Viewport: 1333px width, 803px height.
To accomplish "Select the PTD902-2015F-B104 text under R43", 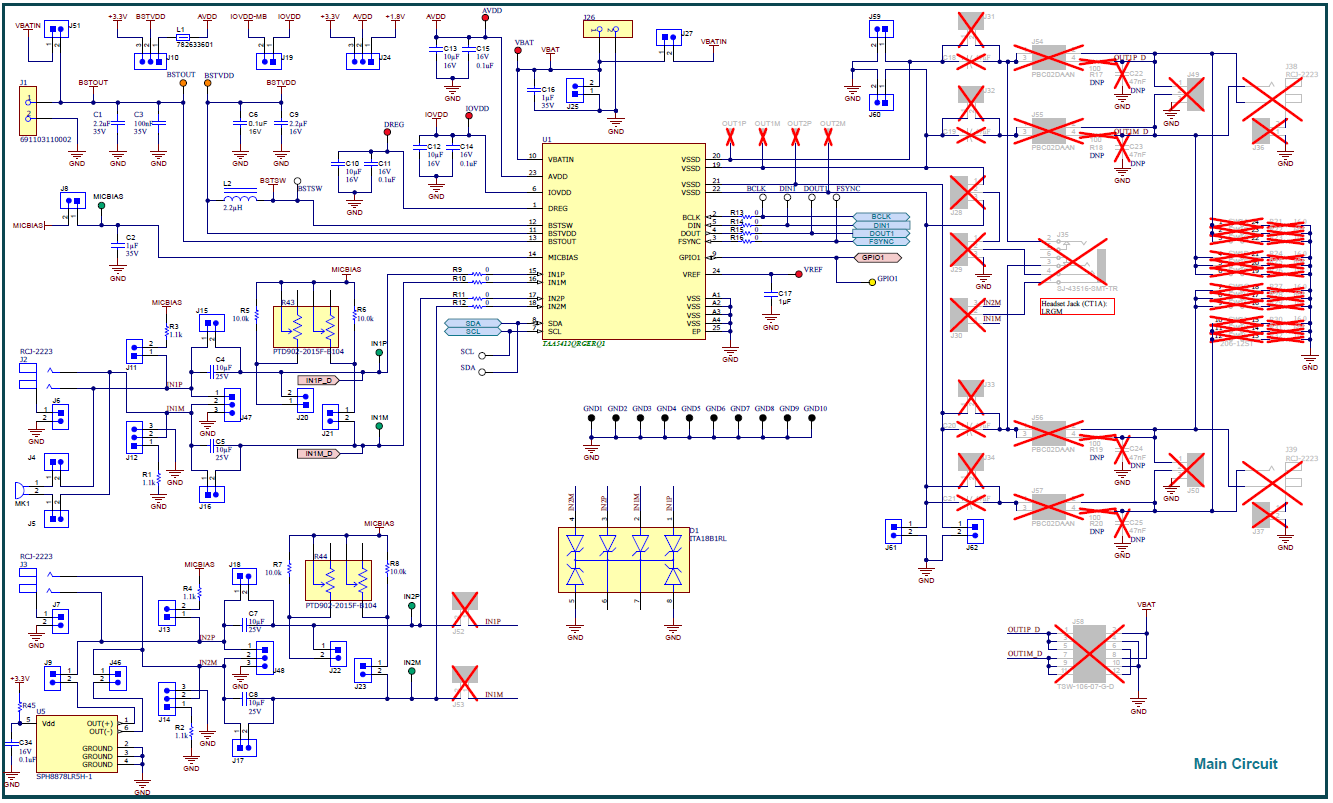I will (307, 352).
